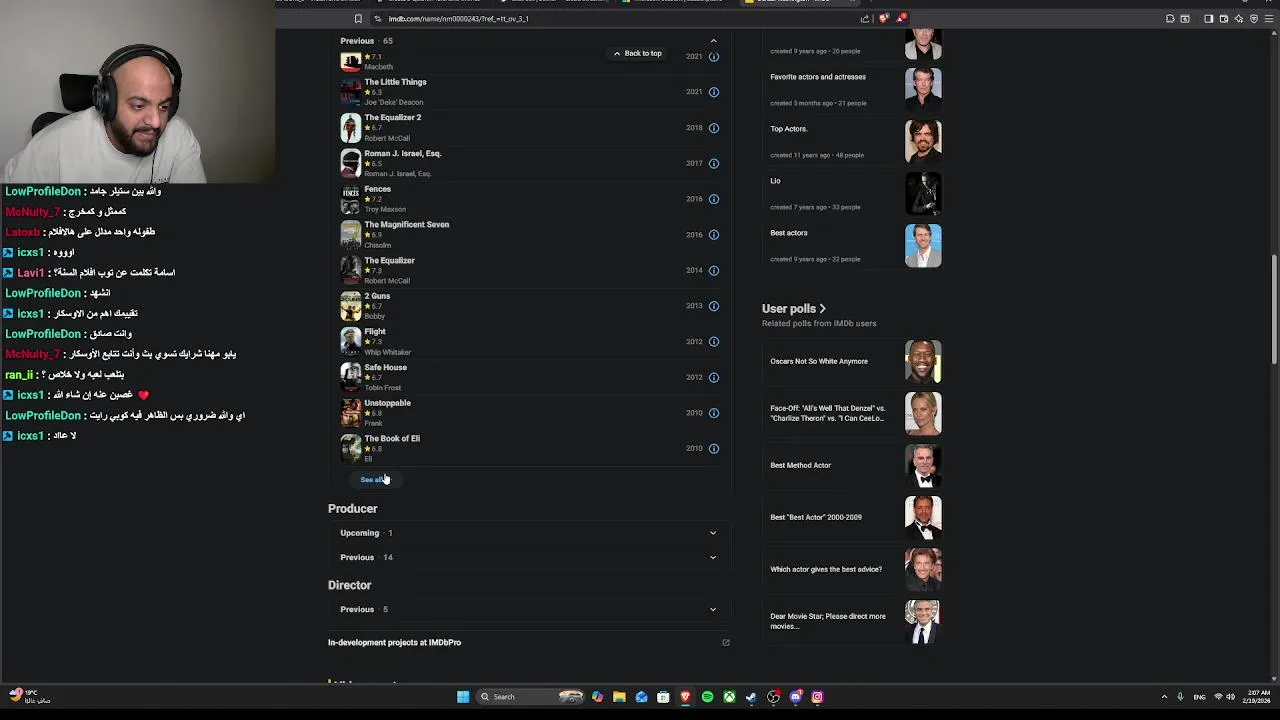Open Xbox app in taskbar
This screenshot has height=720, width=1280.
(729, 697)
